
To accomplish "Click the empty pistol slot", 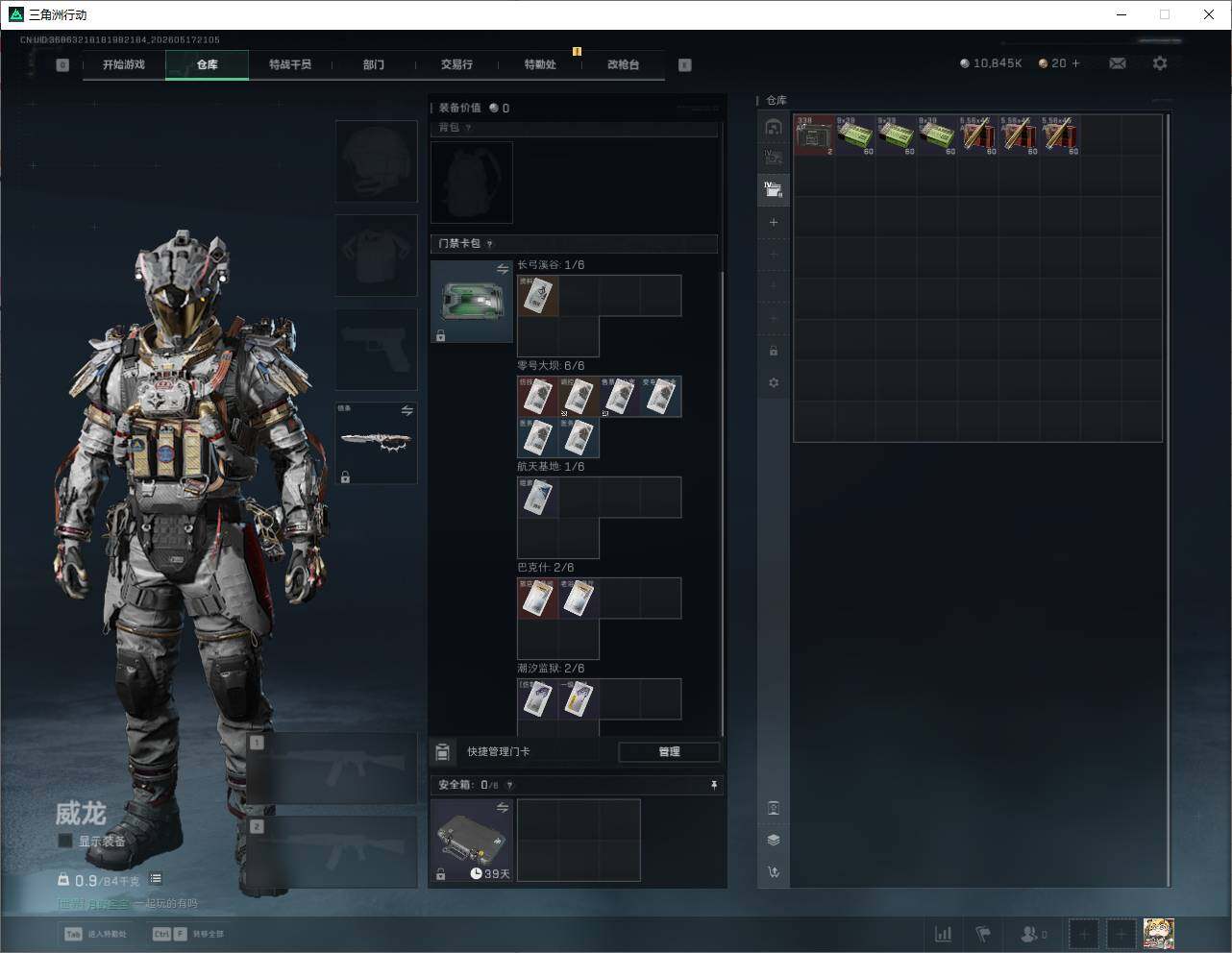I will (x=377, y=350).
